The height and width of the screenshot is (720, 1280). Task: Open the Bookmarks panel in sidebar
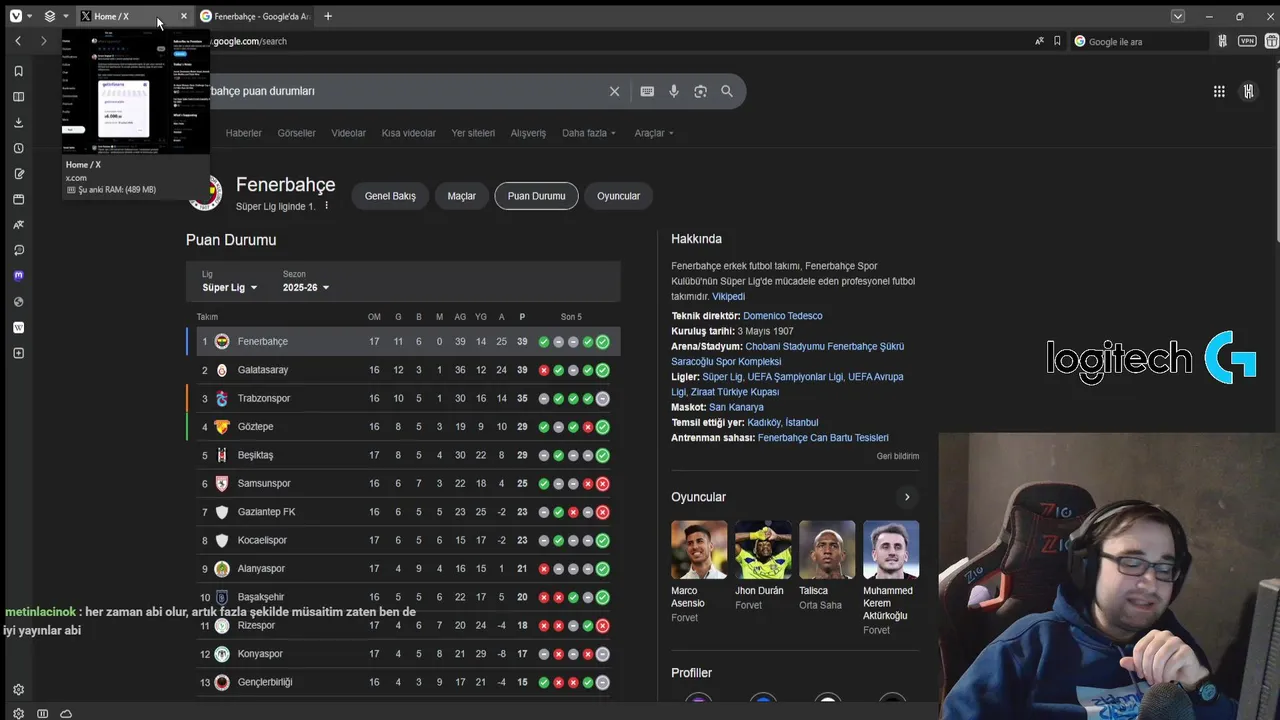(x=18, y=71)
